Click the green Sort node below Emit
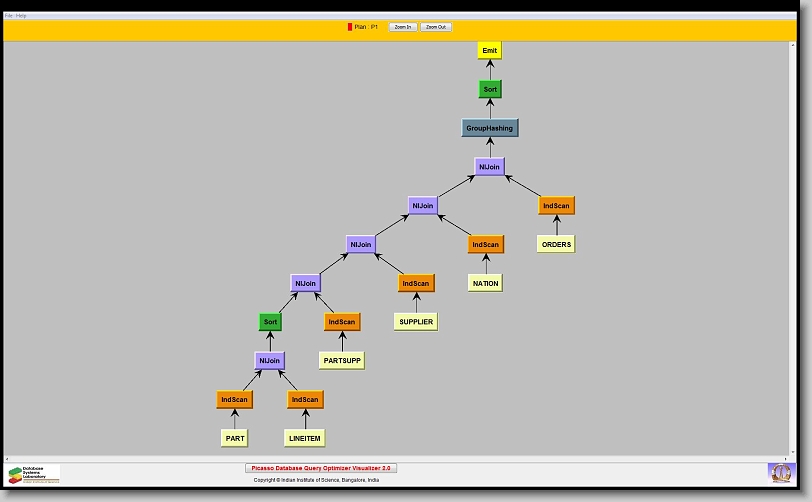 [490, 89]
